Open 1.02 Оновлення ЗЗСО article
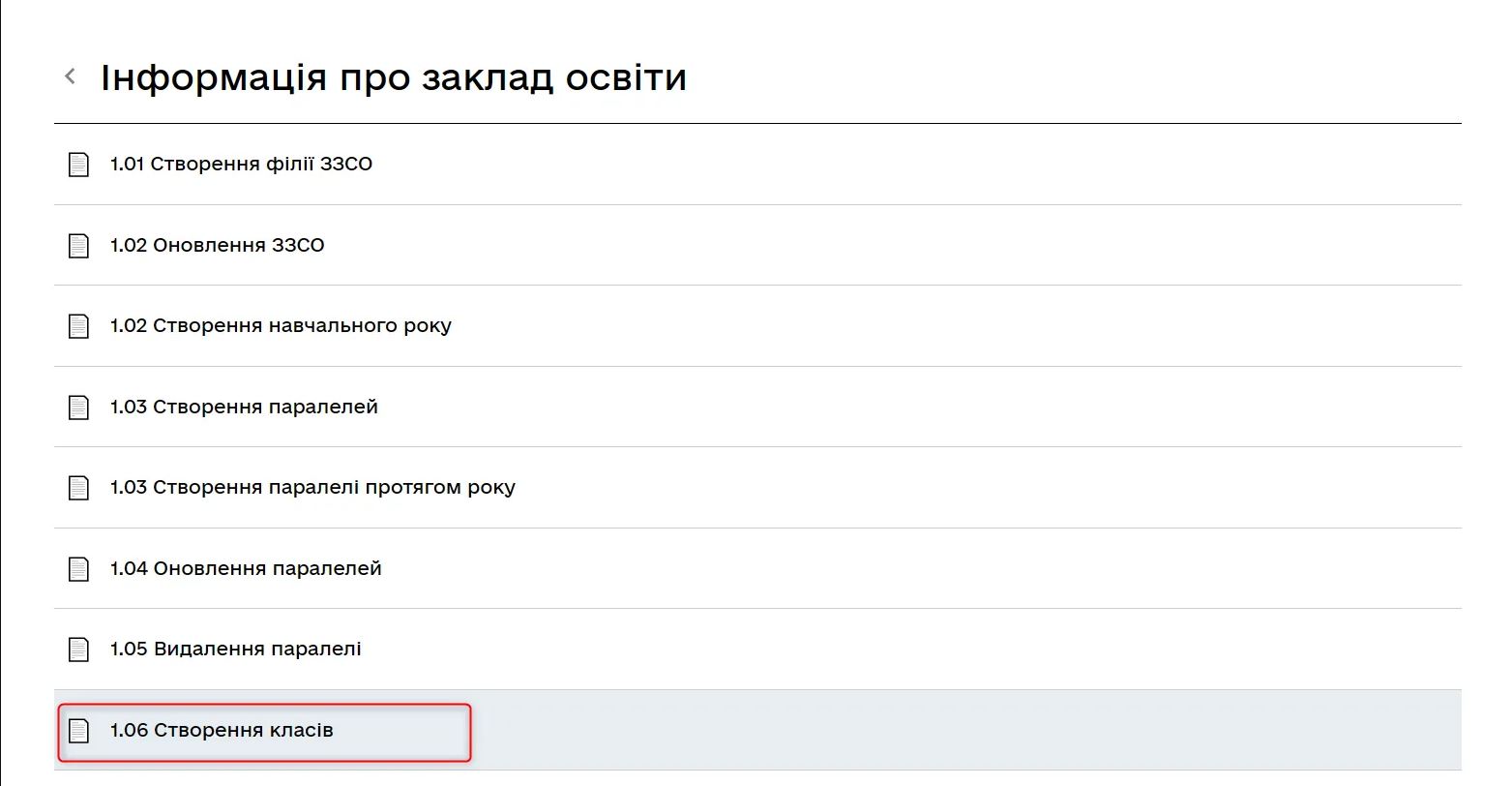The width and height of the screenshot is (1512, 786). click(x=218, y=245)
